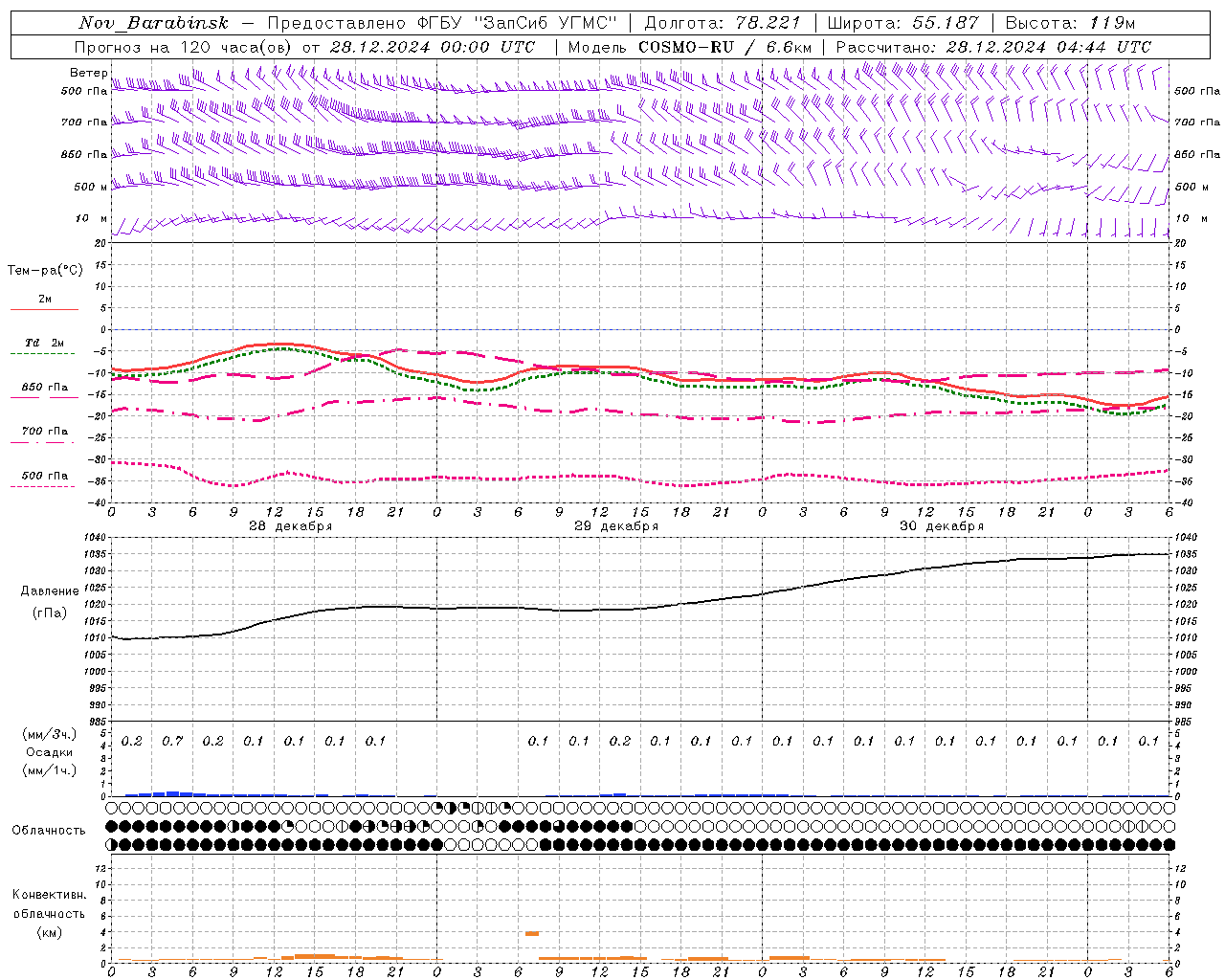
Task: Click the (мм/3ч.) precipitation unit label
Action: point(49,733)
